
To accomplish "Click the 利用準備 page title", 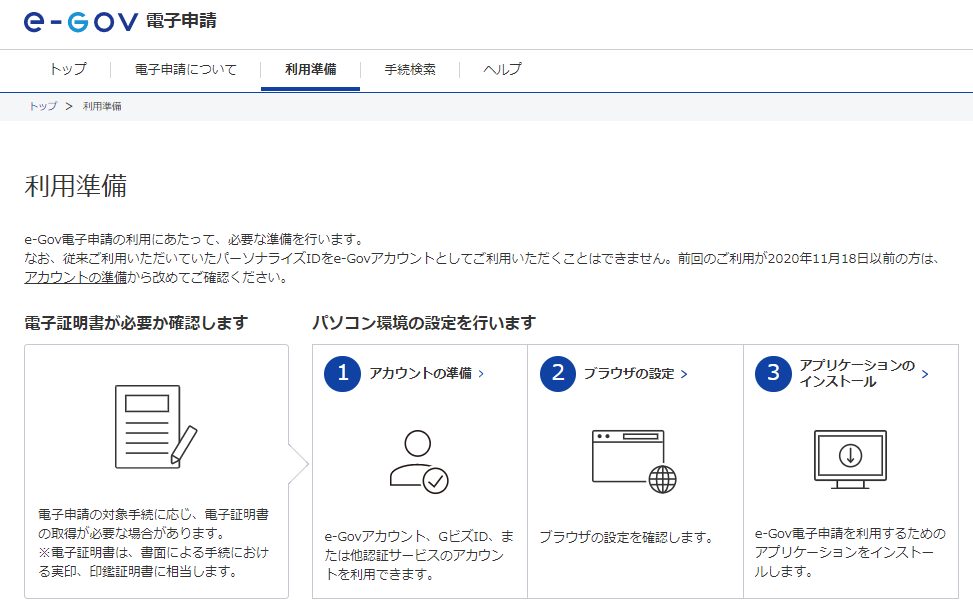I will [x=76, y=186].
